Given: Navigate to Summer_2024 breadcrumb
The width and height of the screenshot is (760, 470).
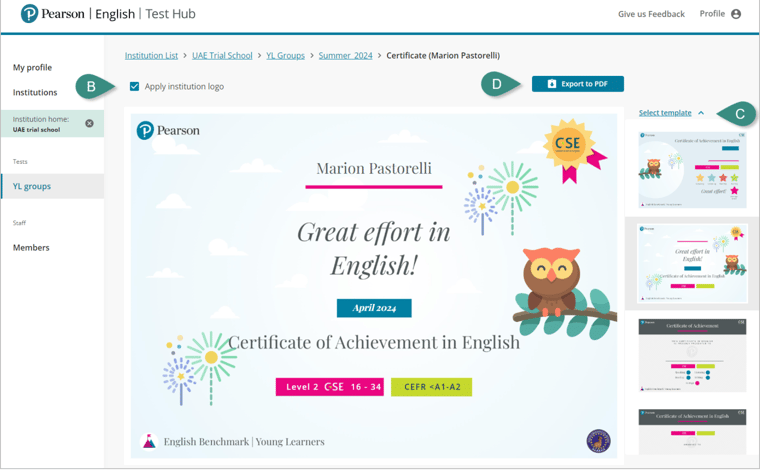Looking at the screenshot, I should (x=346, y=55).
